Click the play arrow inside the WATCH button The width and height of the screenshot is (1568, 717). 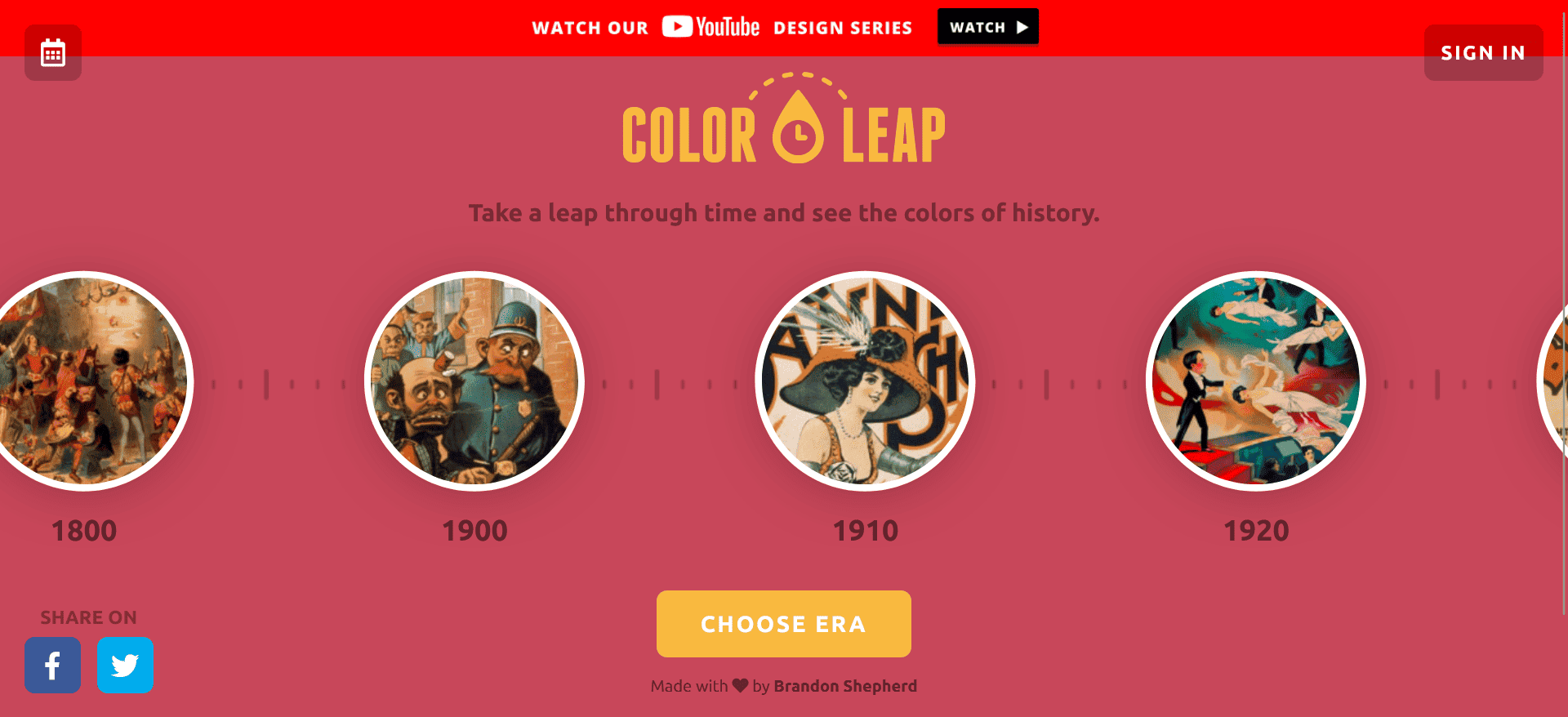[1023, 26]
